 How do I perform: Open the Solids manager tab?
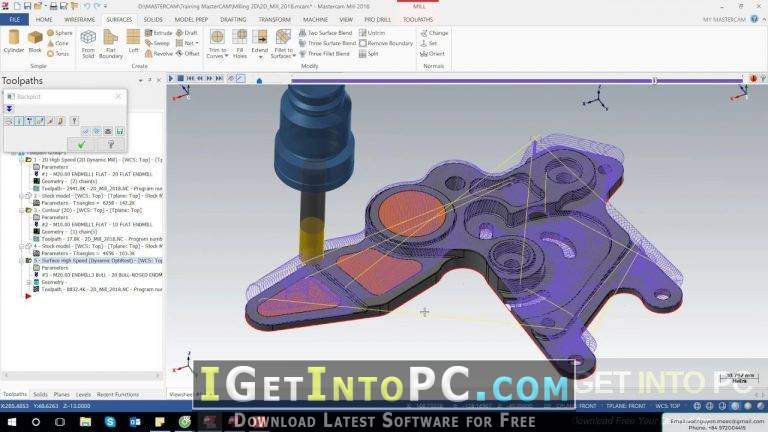[x=40, y=394]
